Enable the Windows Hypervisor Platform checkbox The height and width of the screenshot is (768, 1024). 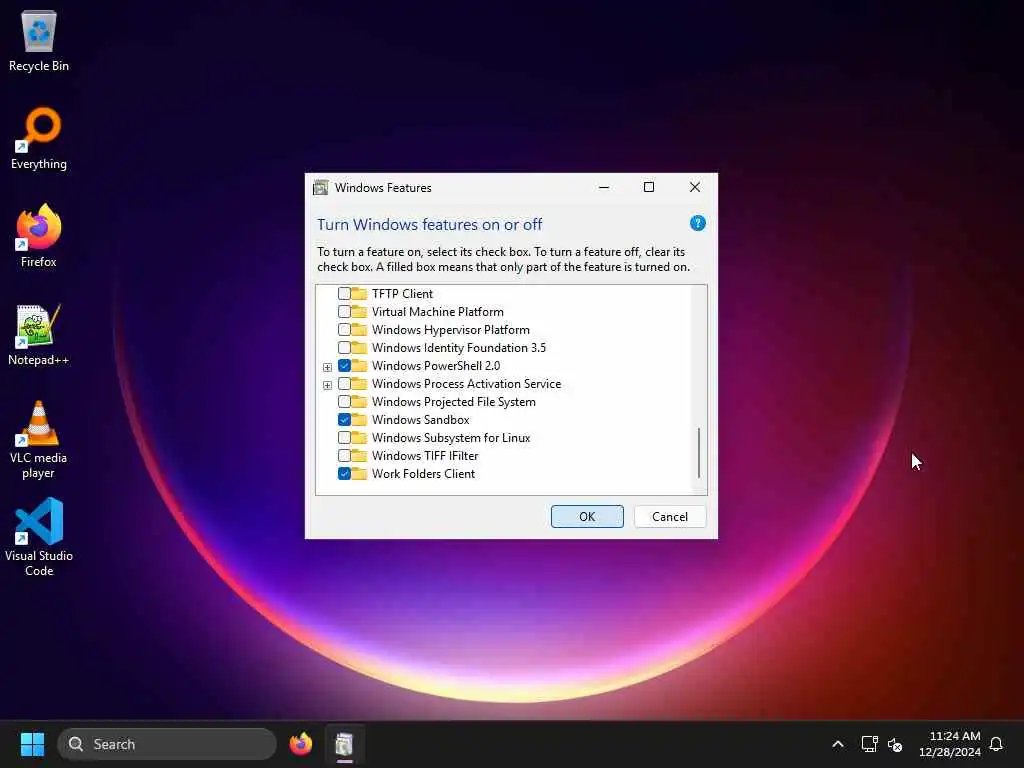tap(344, 329)
